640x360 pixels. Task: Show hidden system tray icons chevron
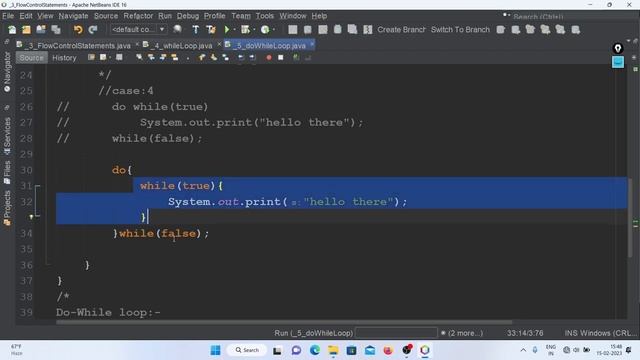(523, 350)
